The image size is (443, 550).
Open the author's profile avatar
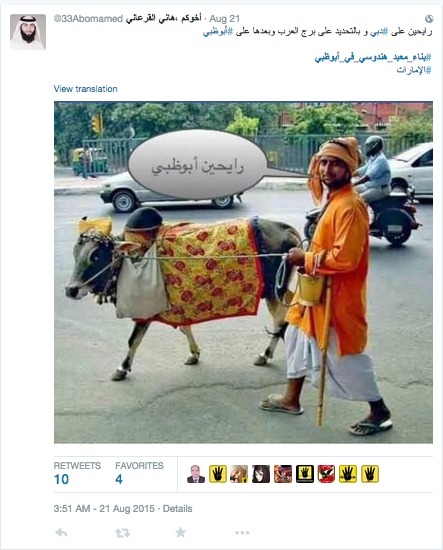28,32
